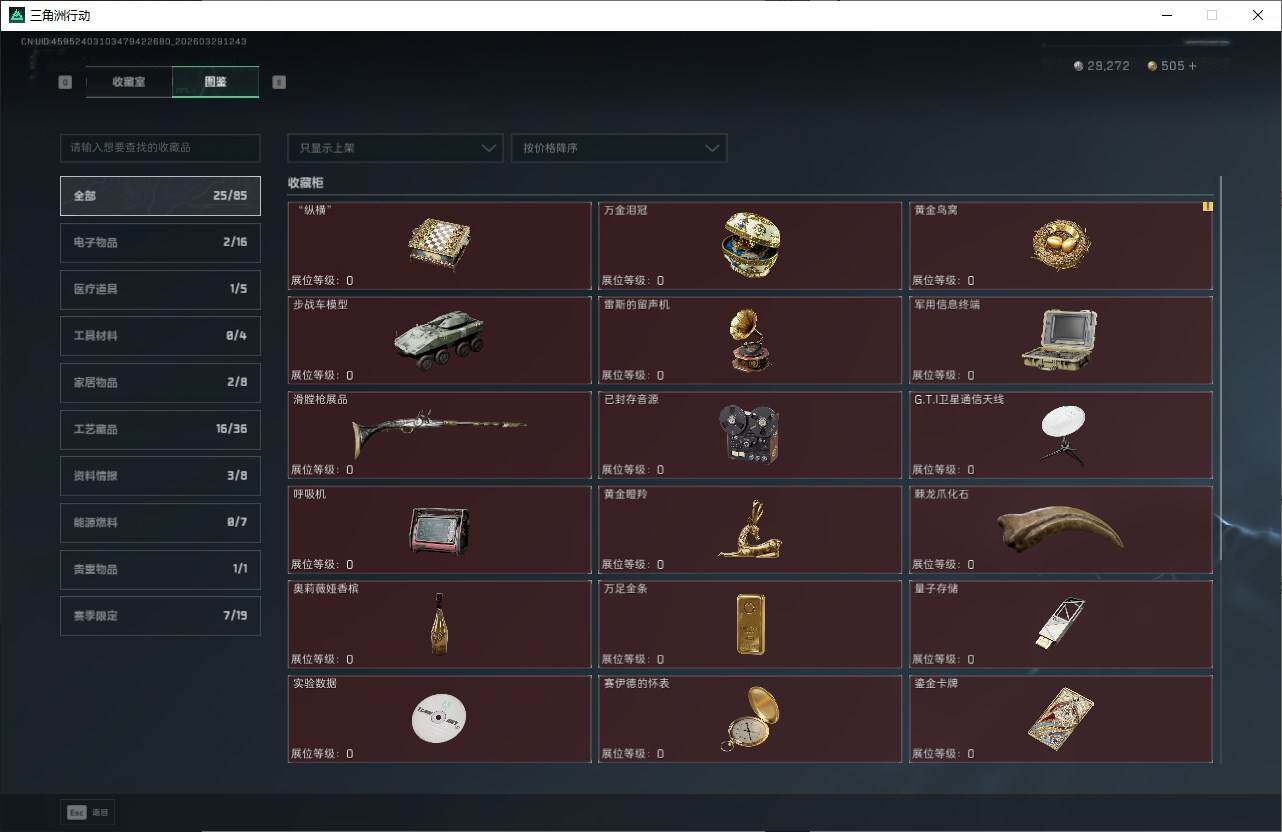Click the 三角洲行动 app logo in title bar

click(x=17, y=15)
